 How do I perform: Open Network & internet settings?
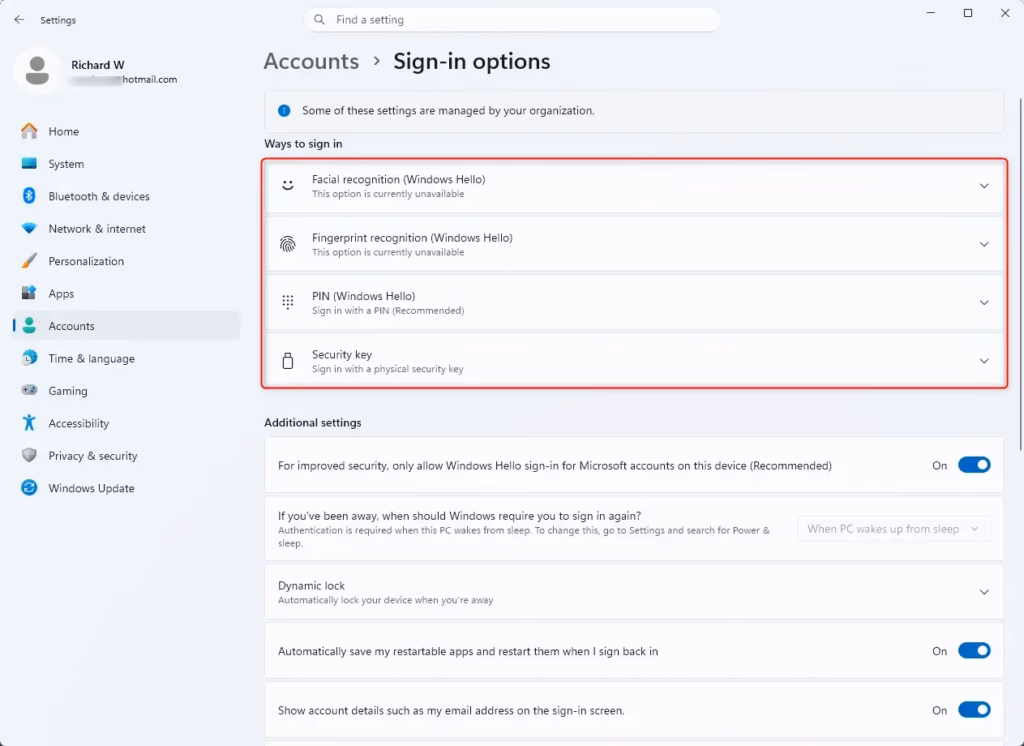[126, 229]
